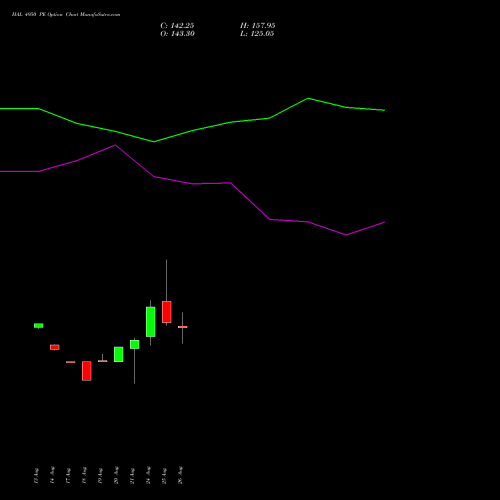The width and height of the screenshot is (500, 500).
Task: Click the green candle above 20 Aug
Action: pyautogui.click(x=119, y=354)
